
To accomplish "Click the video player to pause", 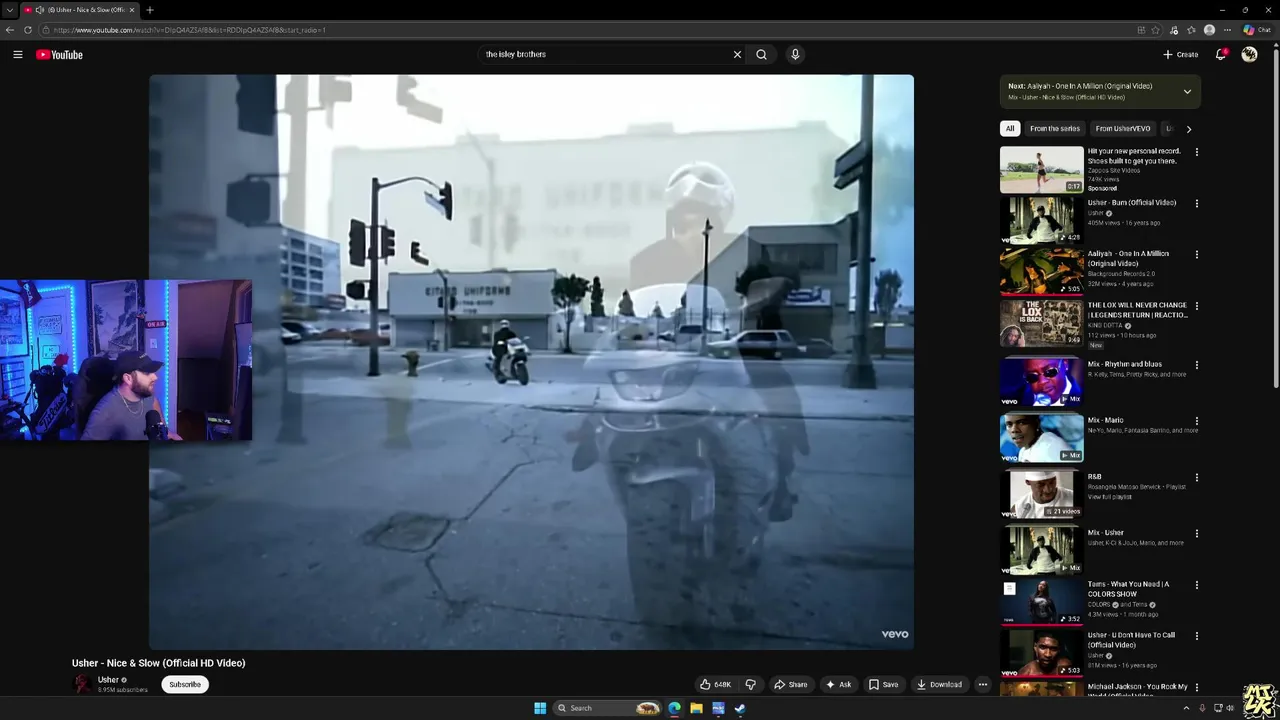I will pos(531,362).
